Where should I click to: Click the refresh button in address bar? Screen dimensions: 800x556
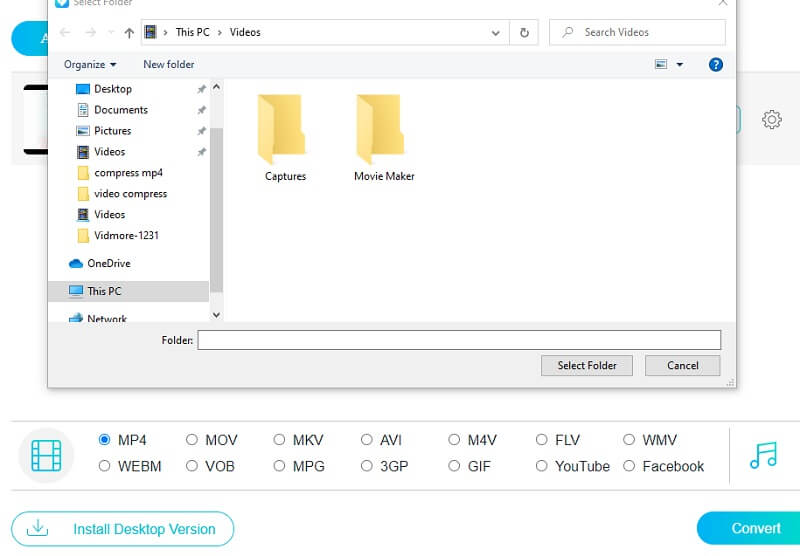[524, 32]
